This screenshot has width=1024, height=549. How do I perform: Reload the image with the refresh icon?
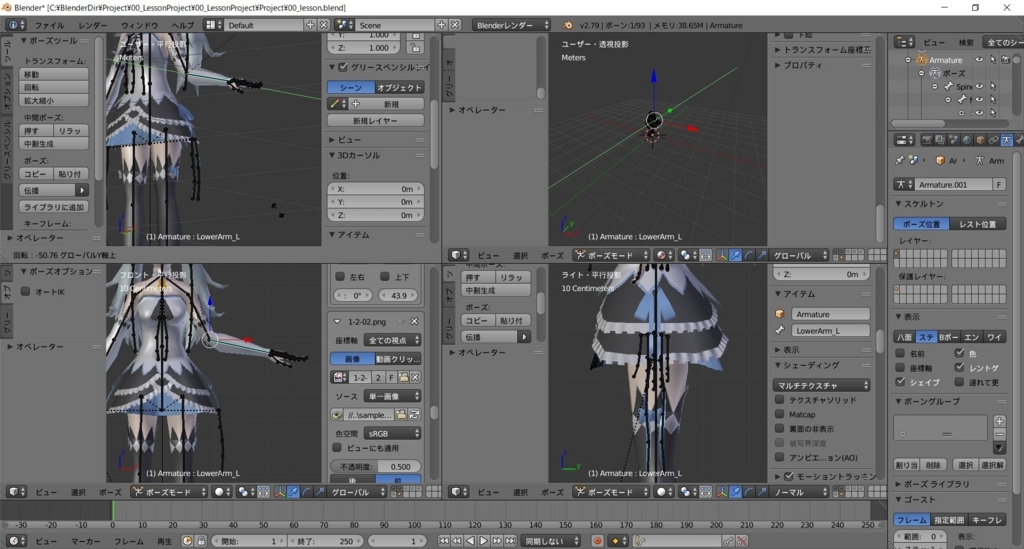click(x=415, y=415)
